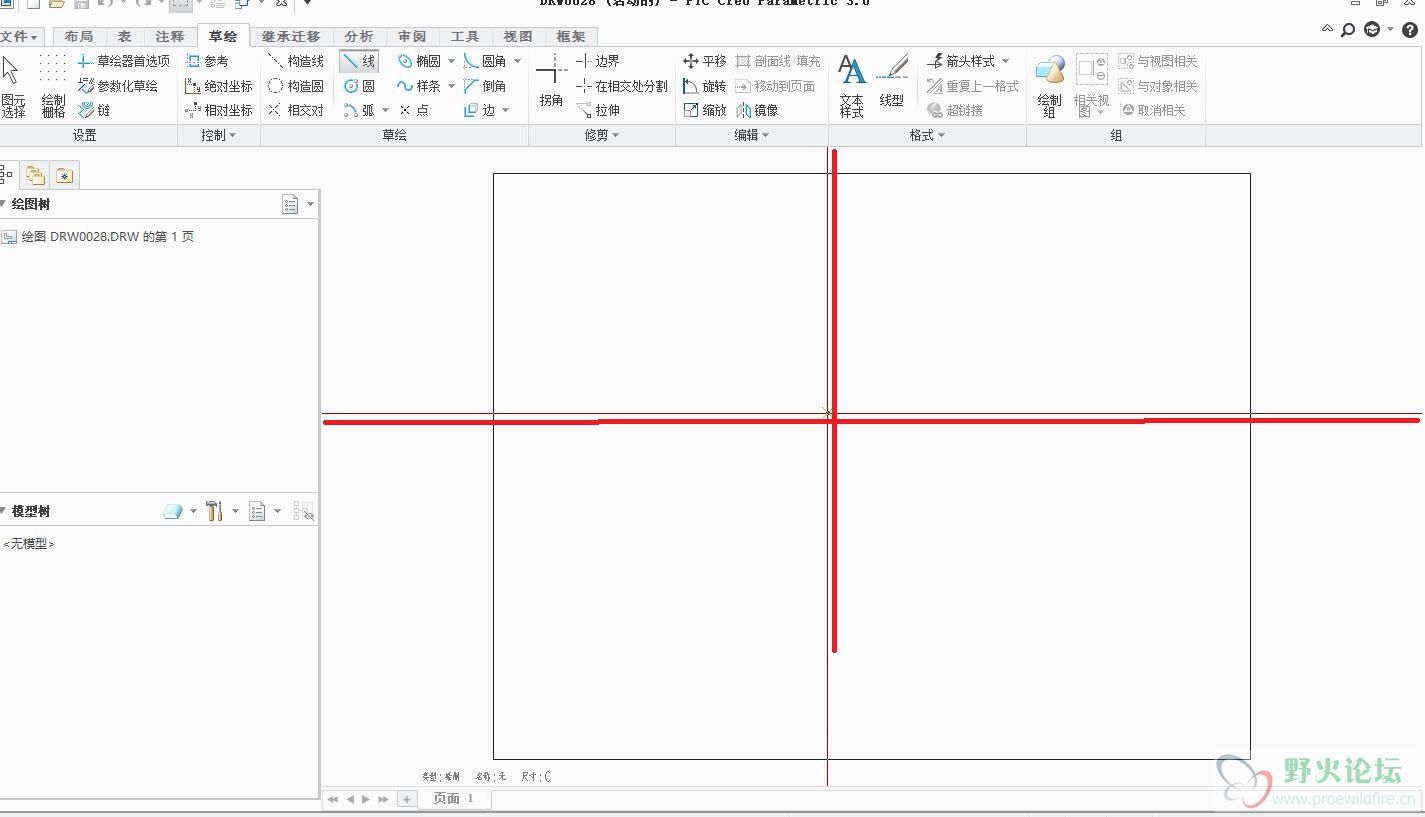Viewport: 1425px width, 817px height.
Task: Click the 镜像 mirror tool
Action: pyautogui.click(x=757, y=110)
